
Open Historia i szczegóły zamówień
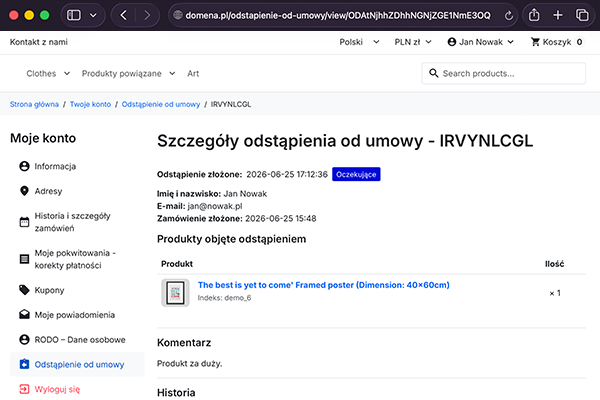pos(72,222)
